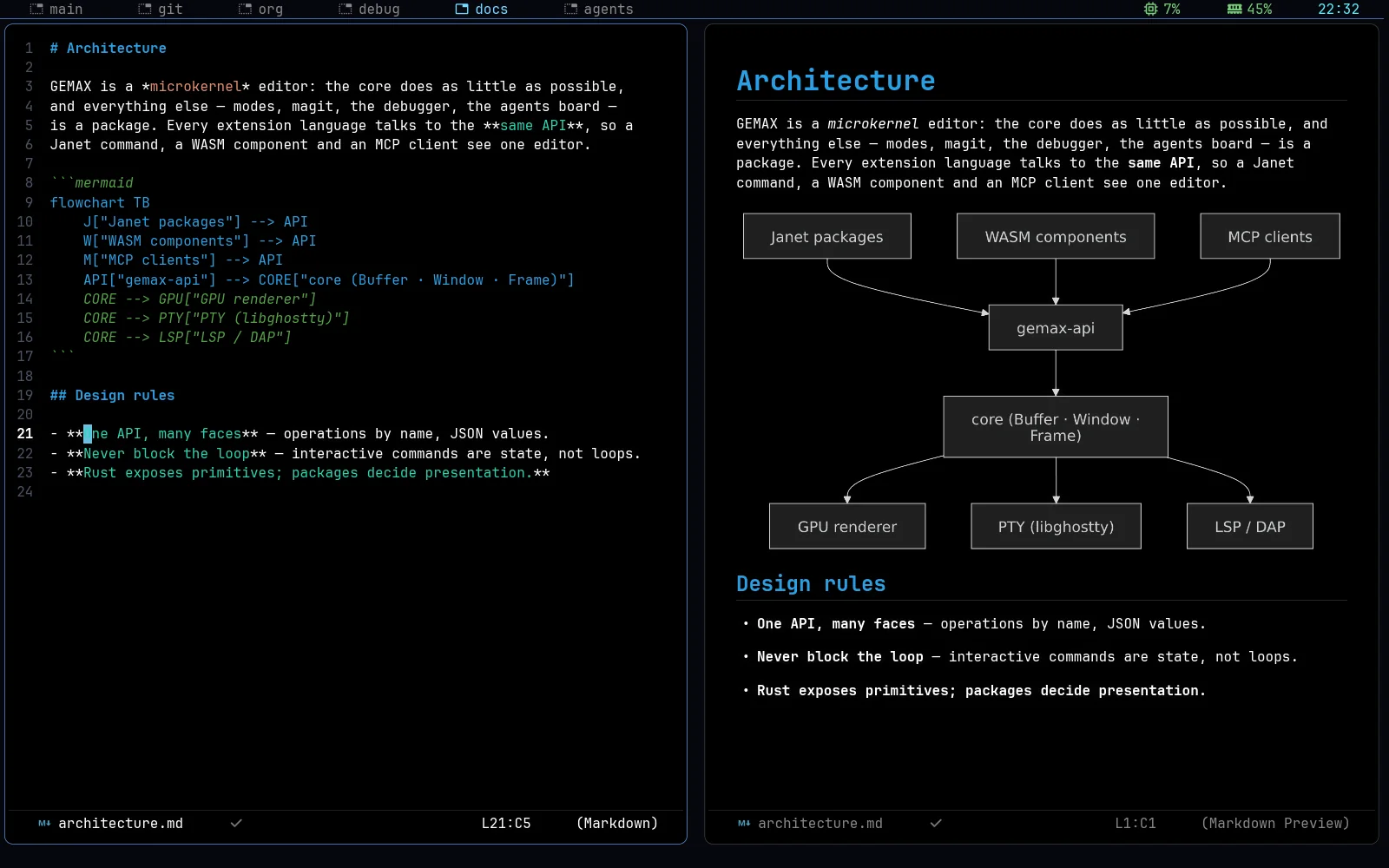Click the L21:C5 cursor position indicator

pos(506,823)
